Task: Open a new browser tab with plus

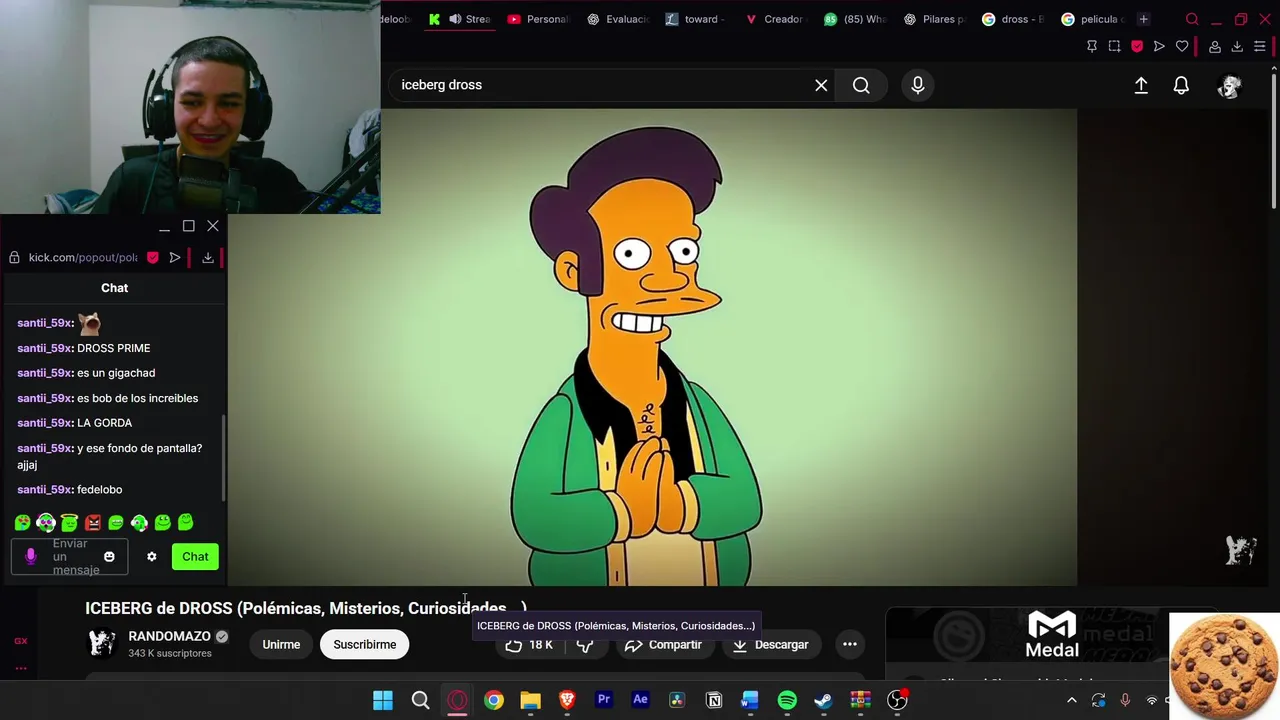Action: pos(1144,19)
